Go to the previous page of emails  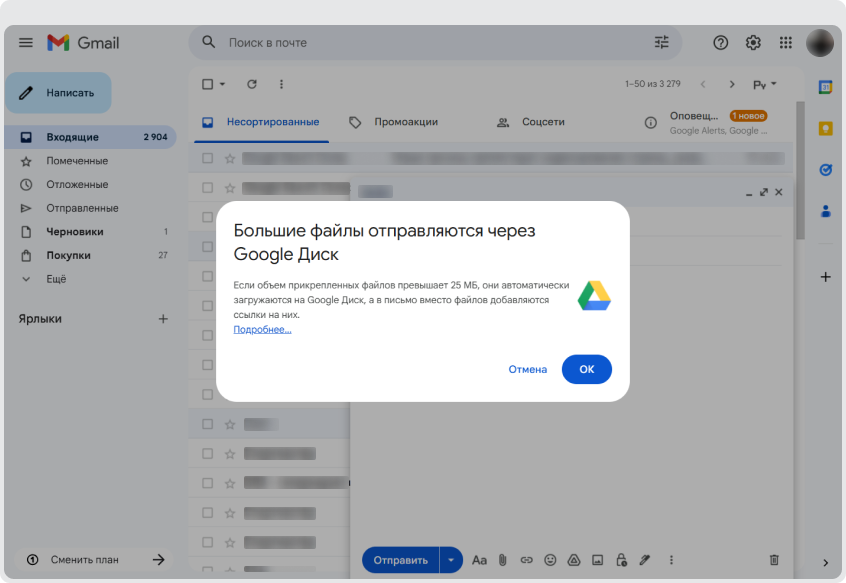point(702,84)
